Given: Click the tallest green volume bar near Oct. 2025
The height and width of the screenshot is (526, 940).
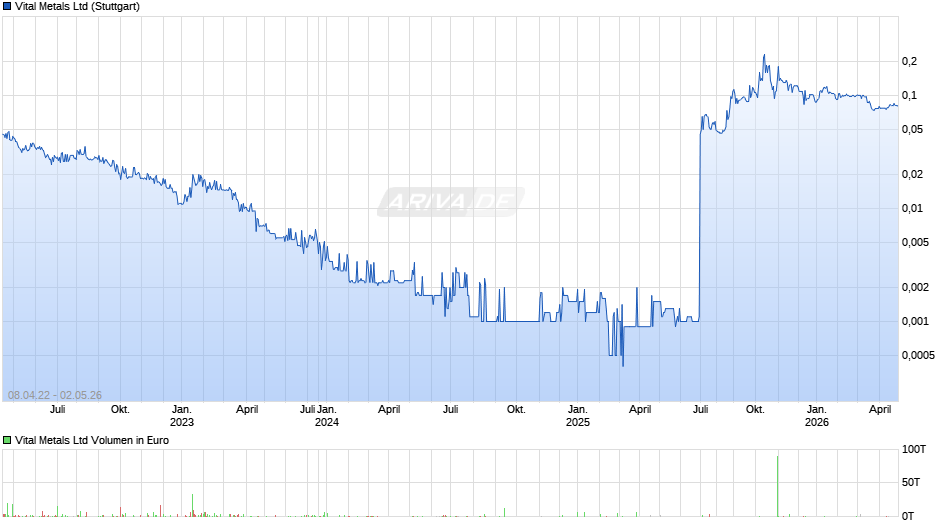Looking at the screenshot, I should 778,486.
